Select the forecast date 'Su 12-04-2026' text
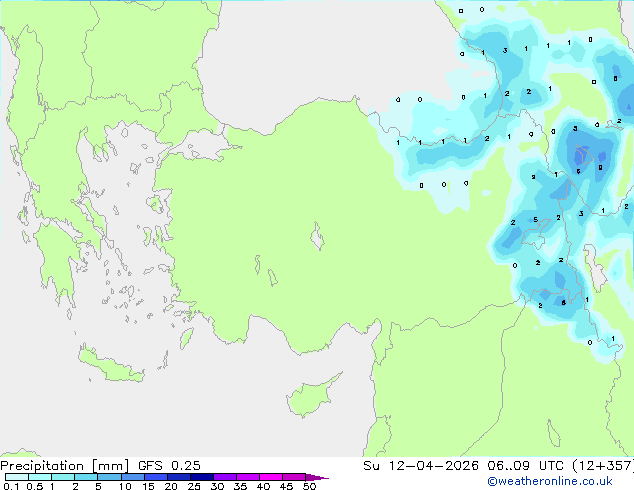634x490 pixels. [x=421, y=466]
